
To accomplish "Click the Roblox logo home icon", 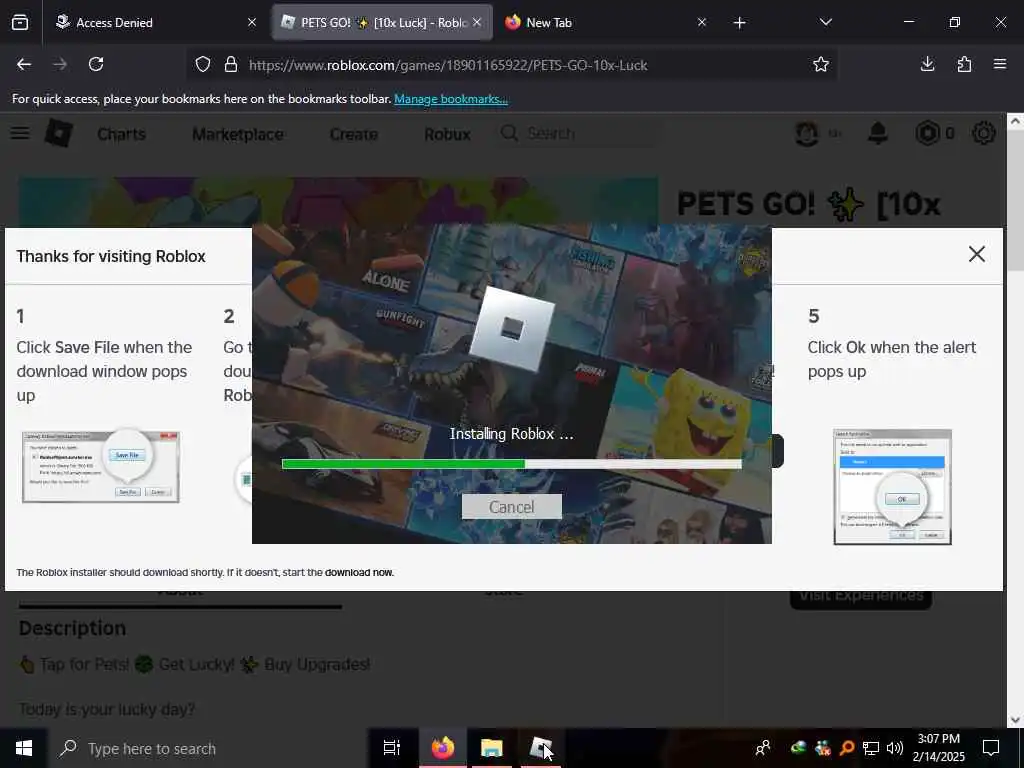I will click(59, 133).
